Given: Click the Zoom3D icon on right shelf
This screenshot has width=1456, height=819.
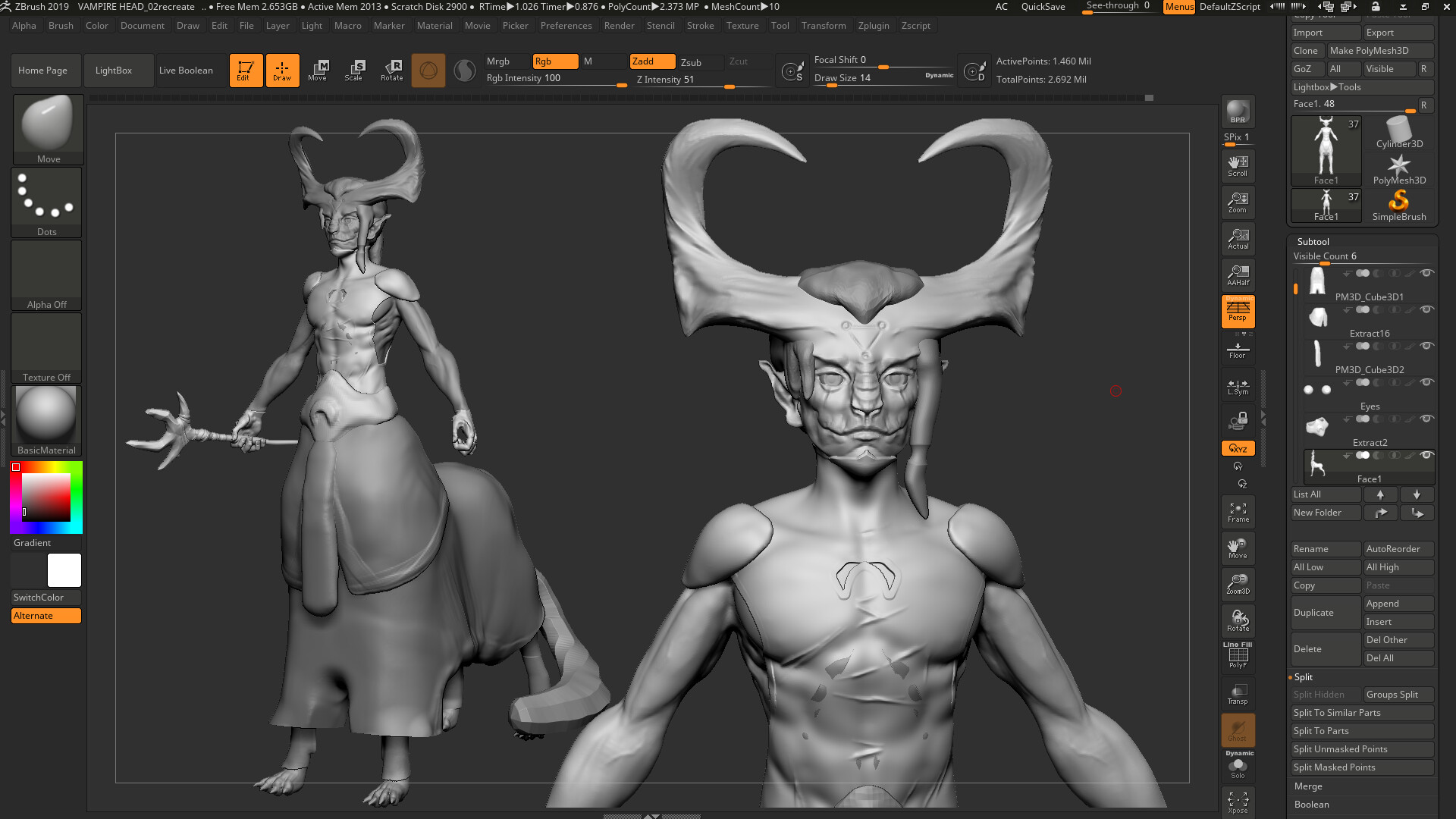Looking at the screenshot, I should pyautogui.click(x=1238, y=584).
